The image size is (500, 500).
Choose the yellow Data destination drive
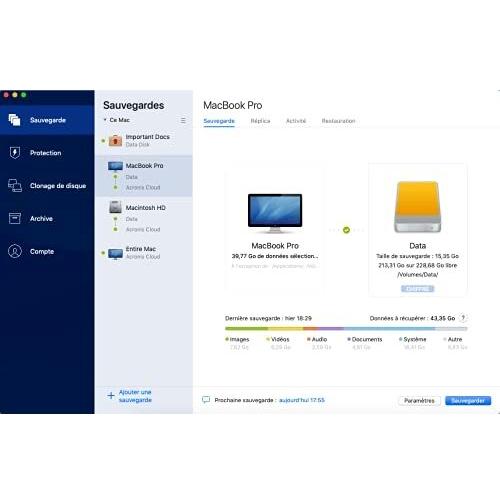coord(417,207)
